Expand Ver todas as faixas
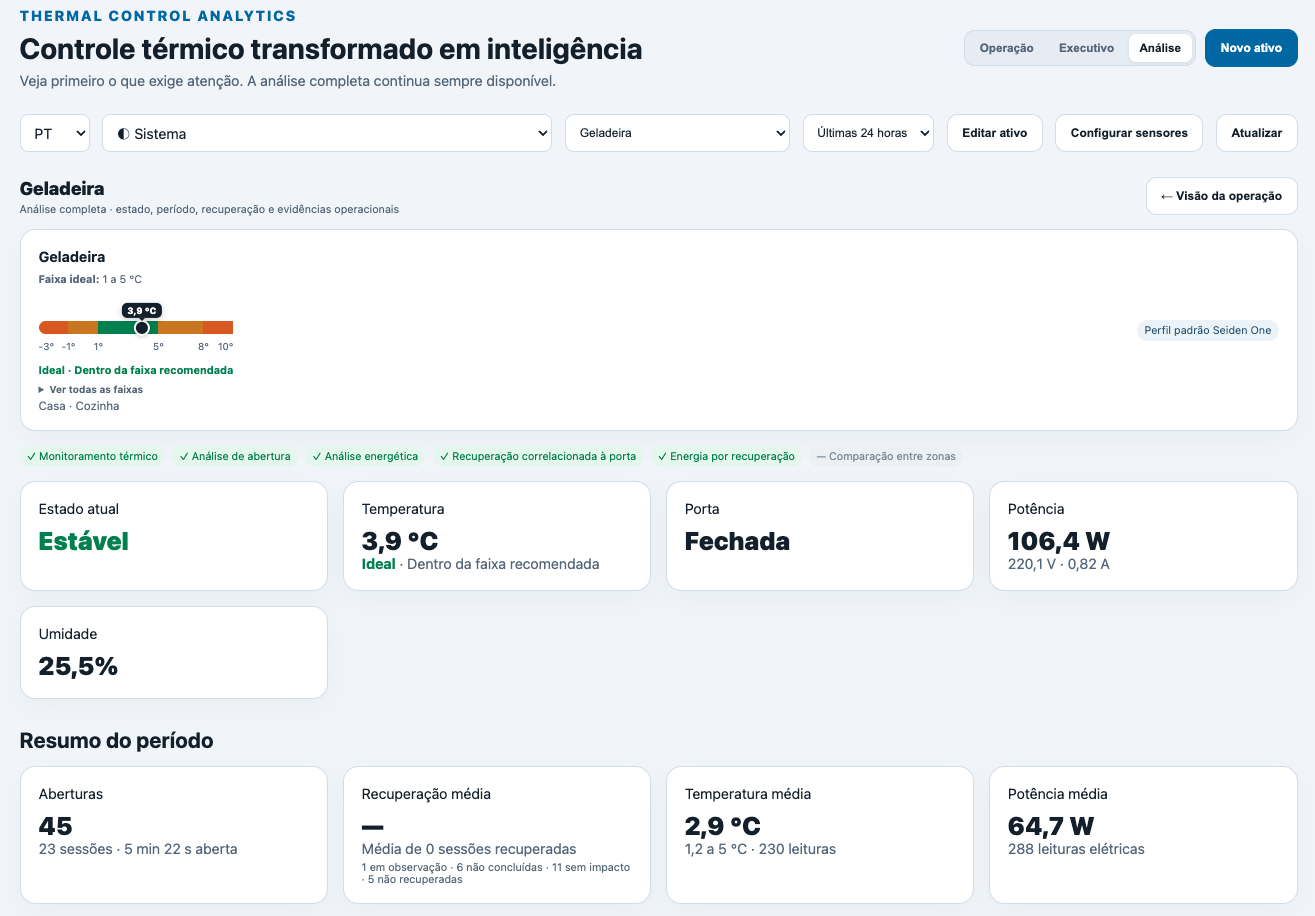Image resolution: width=1315 pixels, height=916 pixels. [x=91, y=389]
